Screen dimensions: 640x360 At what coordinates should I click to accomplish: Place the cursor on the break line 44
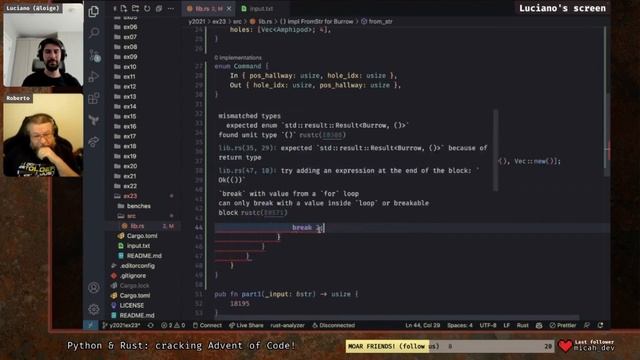(x=308, y=227)
